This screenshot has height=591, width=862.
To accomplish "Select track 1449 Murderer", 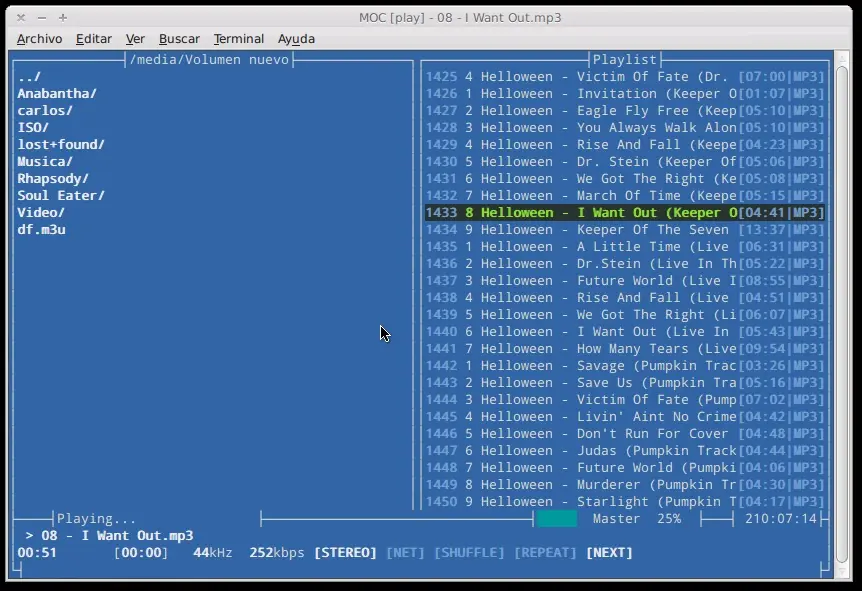I will (625, 485).
